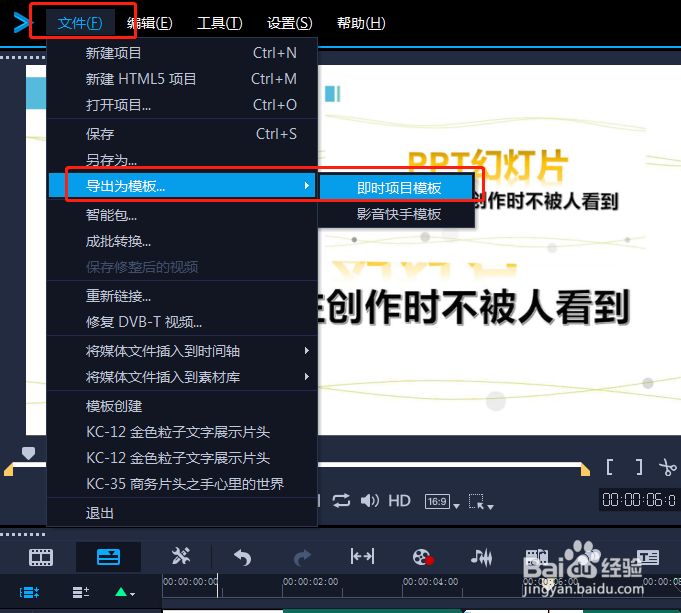The image size is (681, 613).
Task: Open the 设置(S) menu
Action: (289, 23)
